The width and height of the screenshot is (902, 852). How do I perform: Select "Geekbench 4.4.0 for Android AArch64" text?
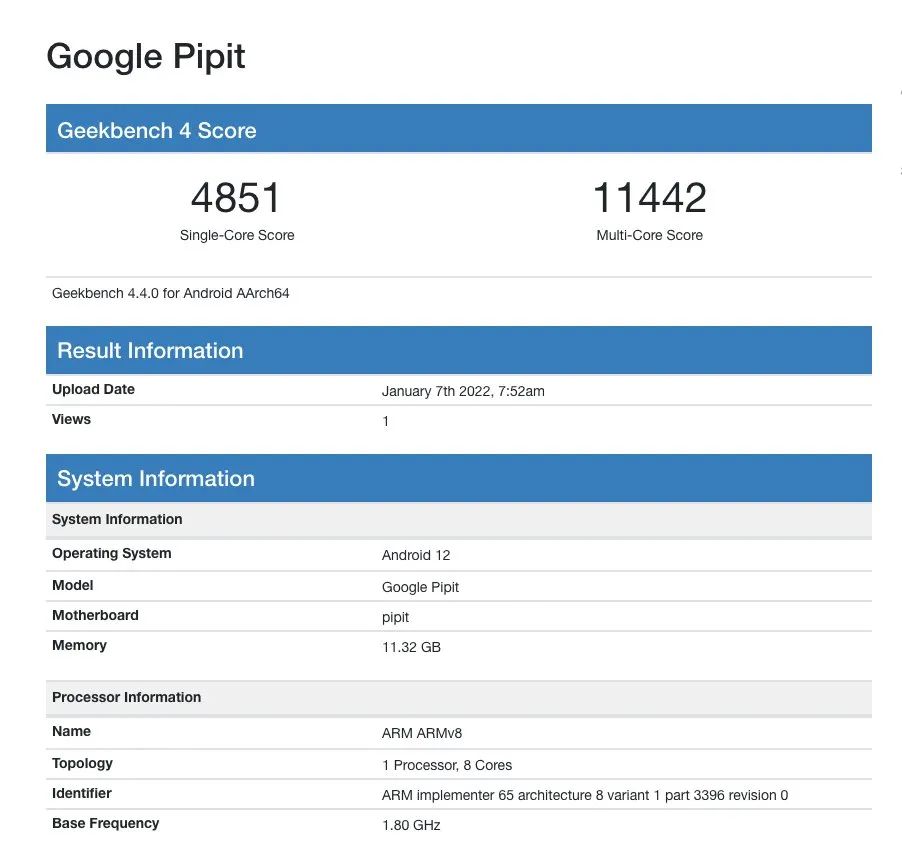point(170,293)
